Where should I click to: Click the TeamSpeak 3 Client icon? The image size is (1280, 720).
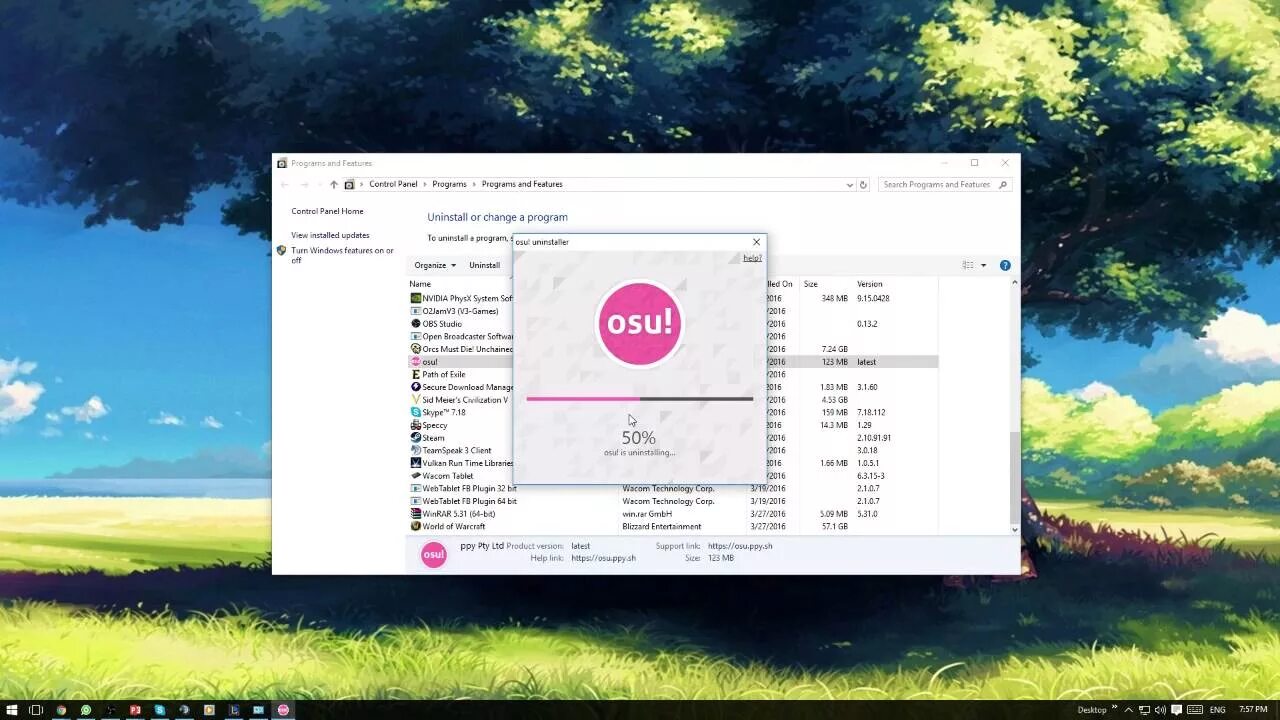pyautogui.click(x=416, y=450)
